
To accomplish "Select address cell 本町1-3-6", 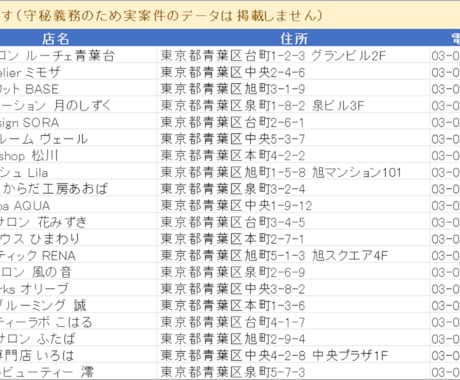I will pyautogui.click(x=293, y=305).
